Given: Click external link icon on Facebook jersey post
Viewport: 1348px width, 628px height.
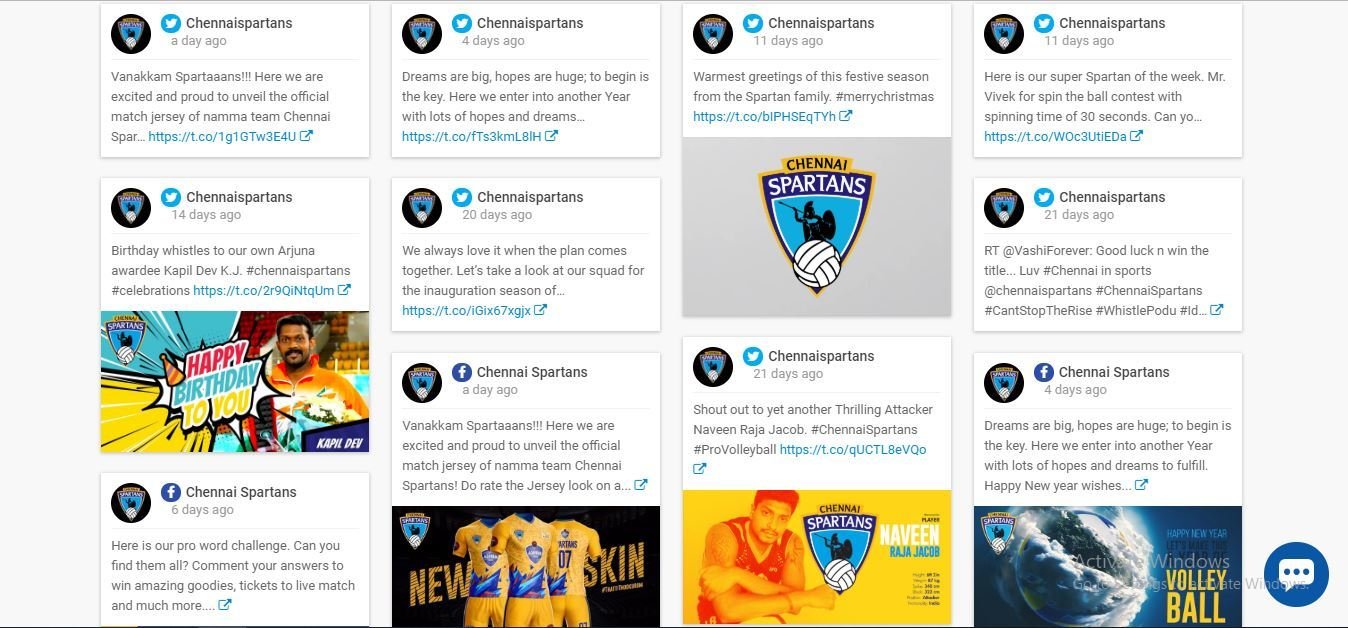Looking at the screenshot, I should (x=641, y=485).
